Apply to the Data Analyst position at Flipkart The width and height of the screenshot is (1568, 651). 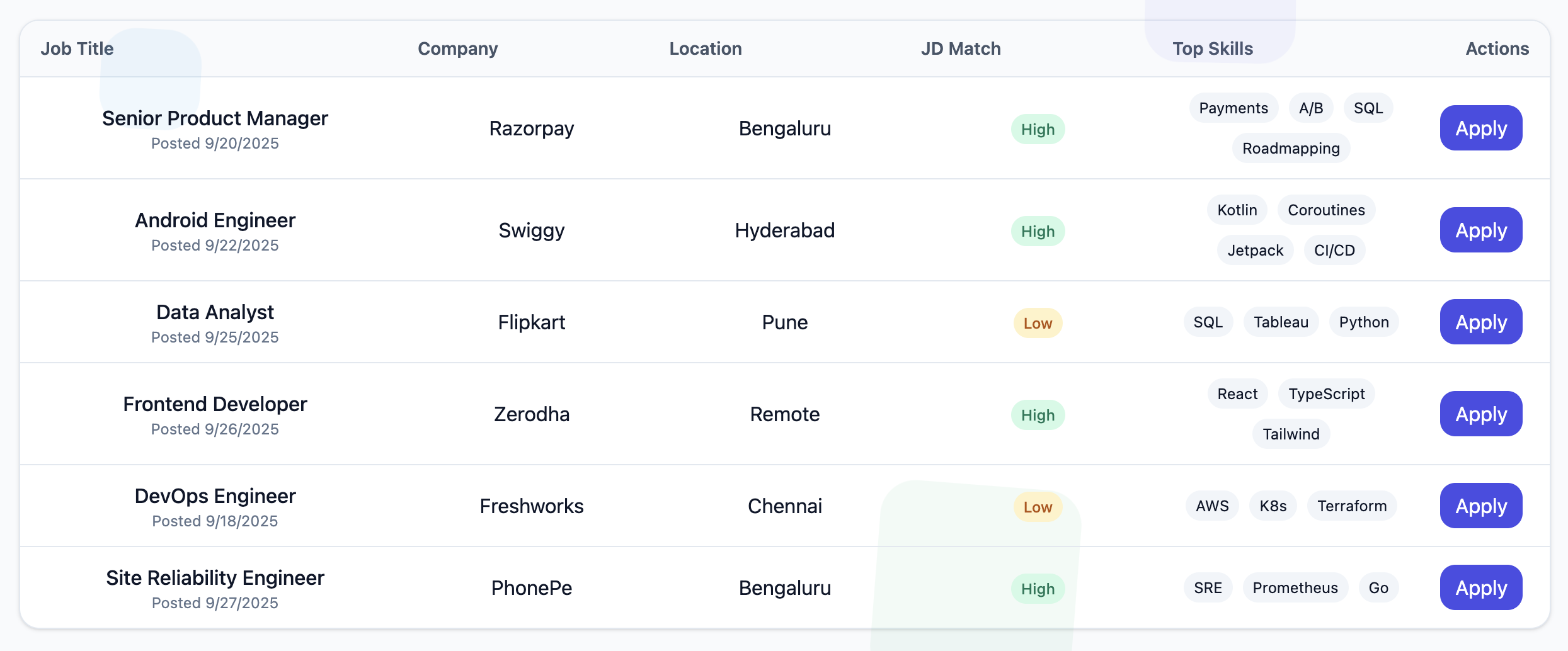(1480, 322)
